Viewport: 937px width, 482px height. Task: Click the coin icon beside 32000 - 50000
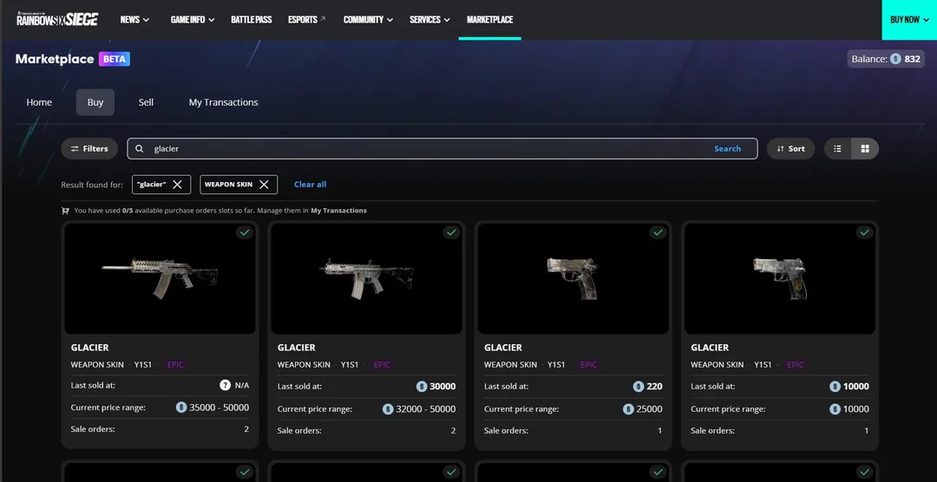click(388, 409)
